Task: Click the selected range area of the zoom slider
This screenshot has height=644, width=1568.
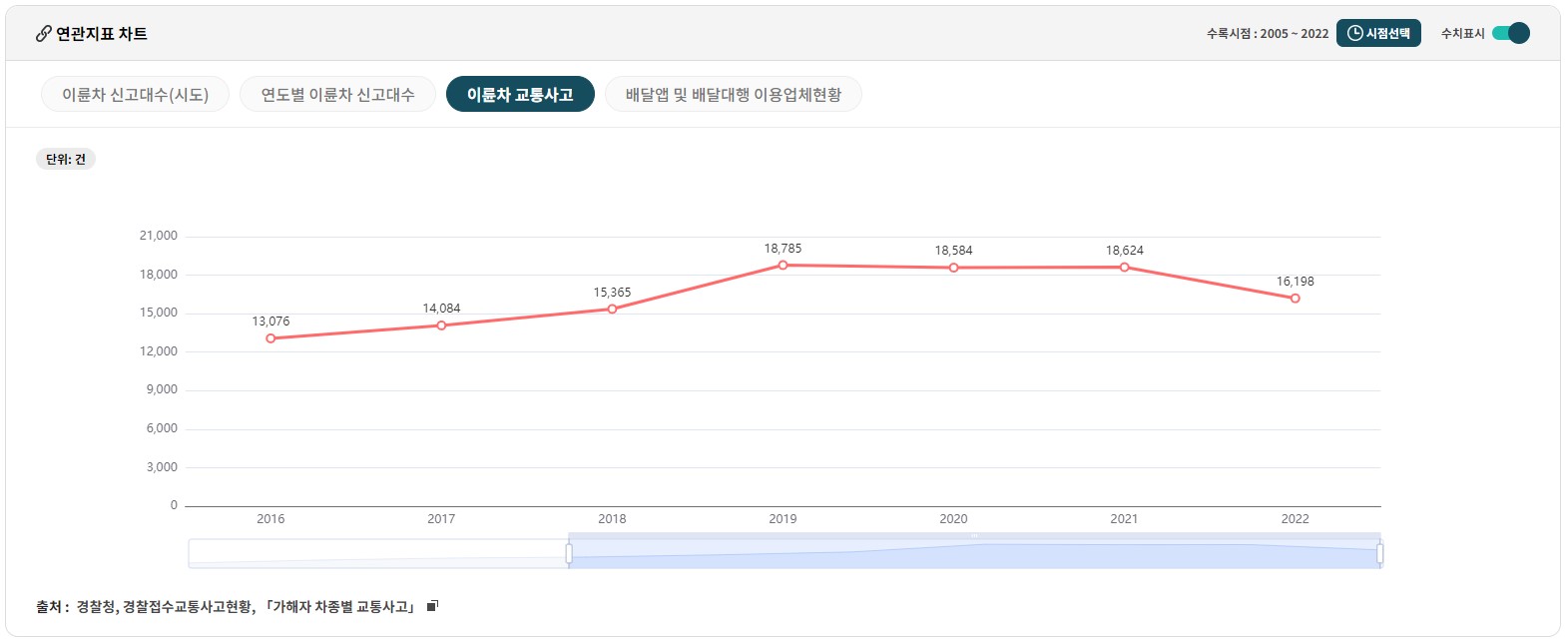Action: 974,554
